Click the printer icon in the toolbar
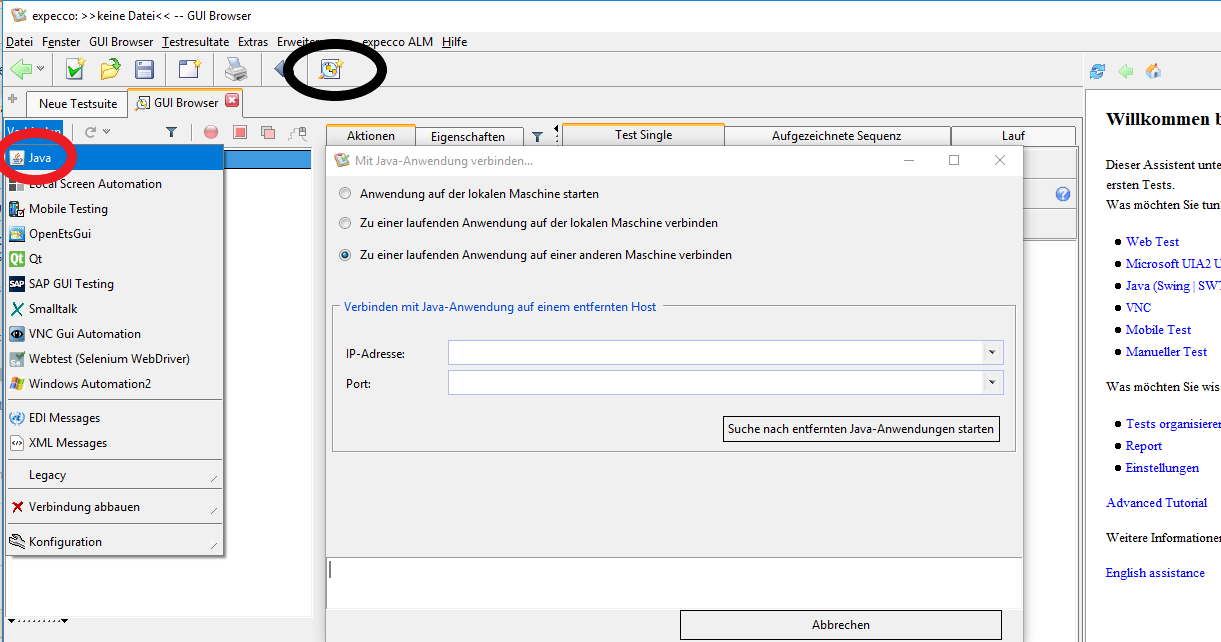Screen dimensions: 1221x642 pyautogui.click(x=235, y=69)
